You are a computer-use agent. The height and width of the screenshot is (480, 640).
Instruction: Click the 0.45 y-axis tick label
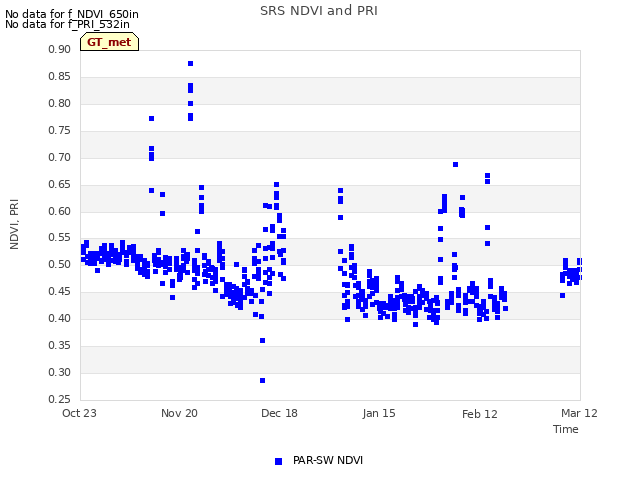pyautogui.click(x=59, y=291)
